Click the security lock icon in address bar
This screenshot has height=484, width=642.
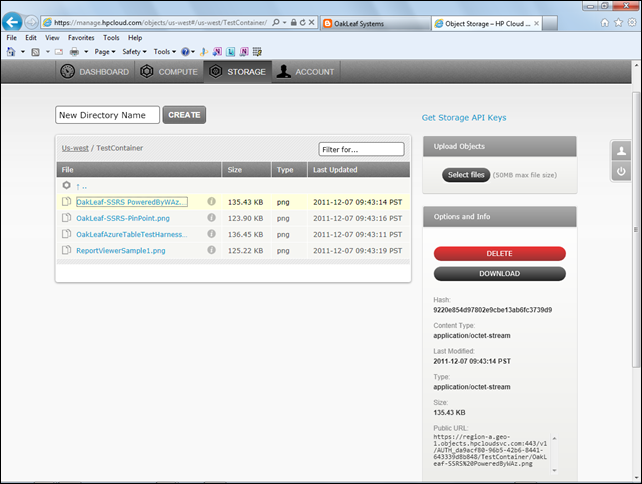click(294, 22)
